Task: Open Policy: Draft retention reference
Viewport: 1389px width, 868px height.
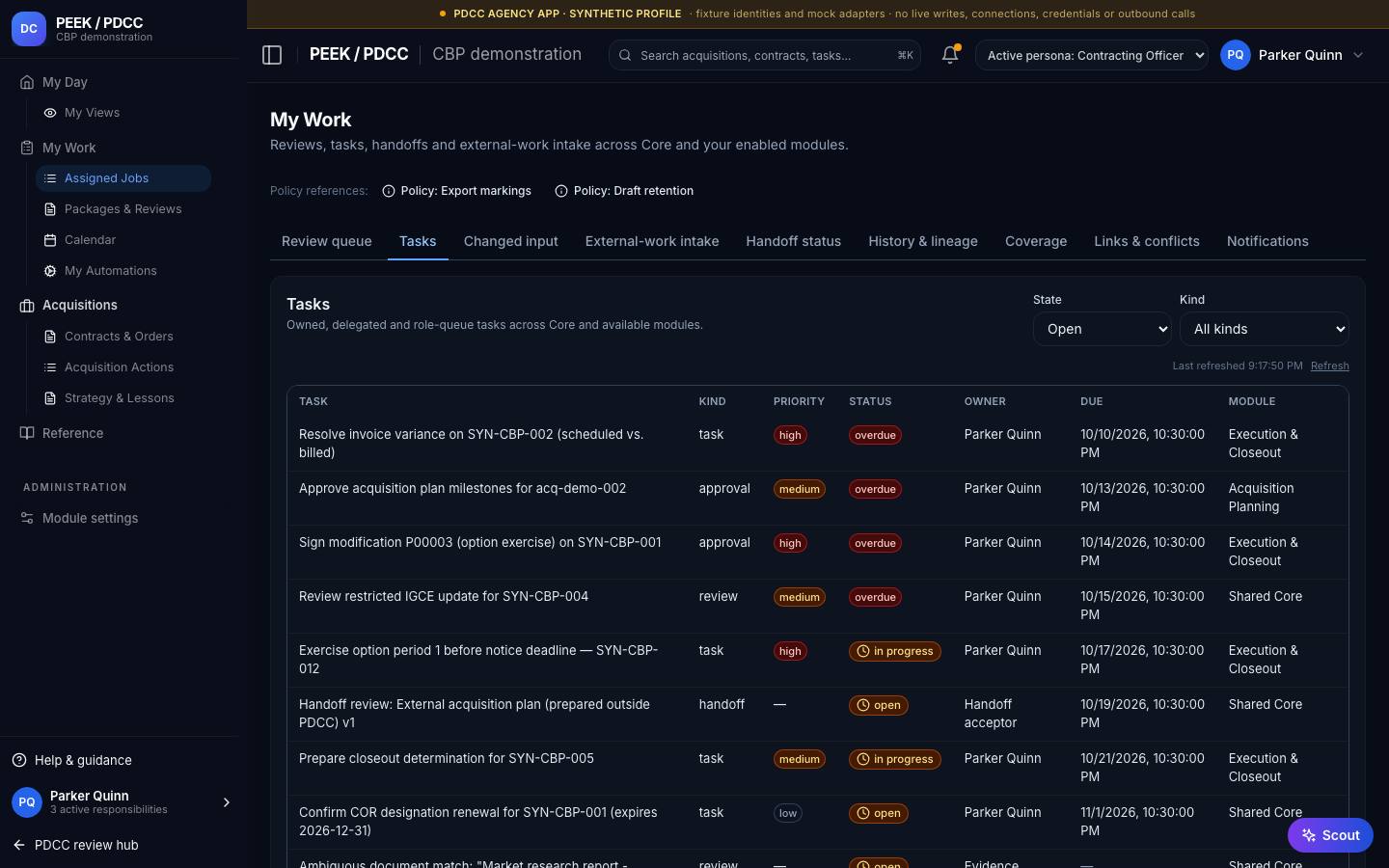Action: pyautogui.click(x=624, y=191)
